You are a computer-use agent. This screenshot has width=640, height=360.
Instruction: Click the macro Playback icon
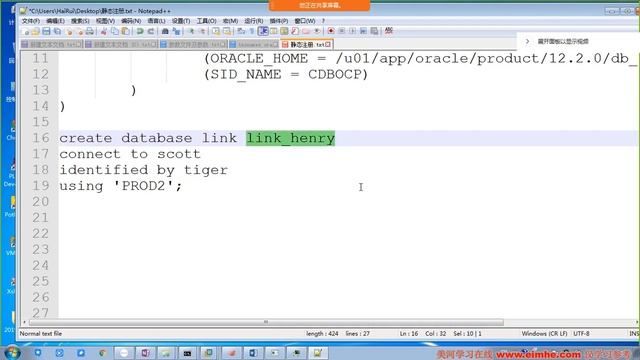[x=352, y=31]
